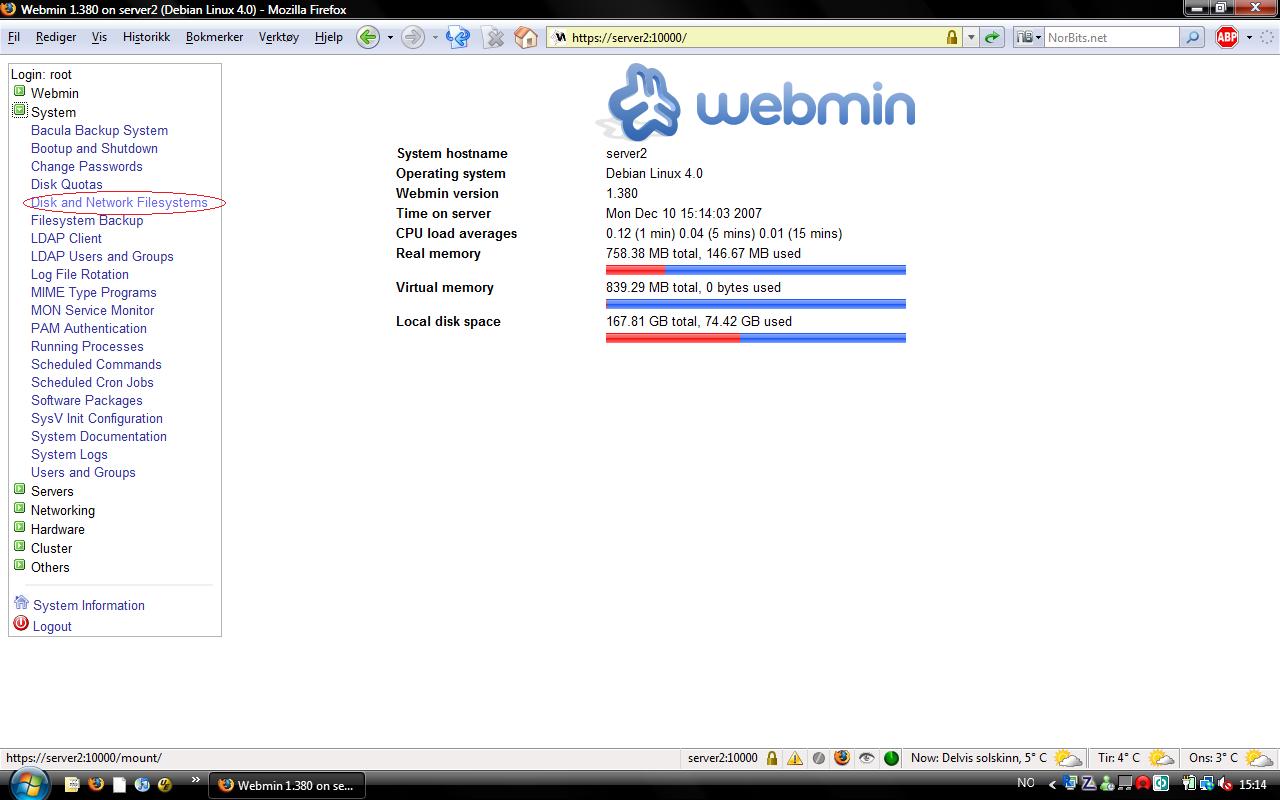The image size is (1280, 800).
Task: Expand the Webmin category
Action: click(19, 91)
